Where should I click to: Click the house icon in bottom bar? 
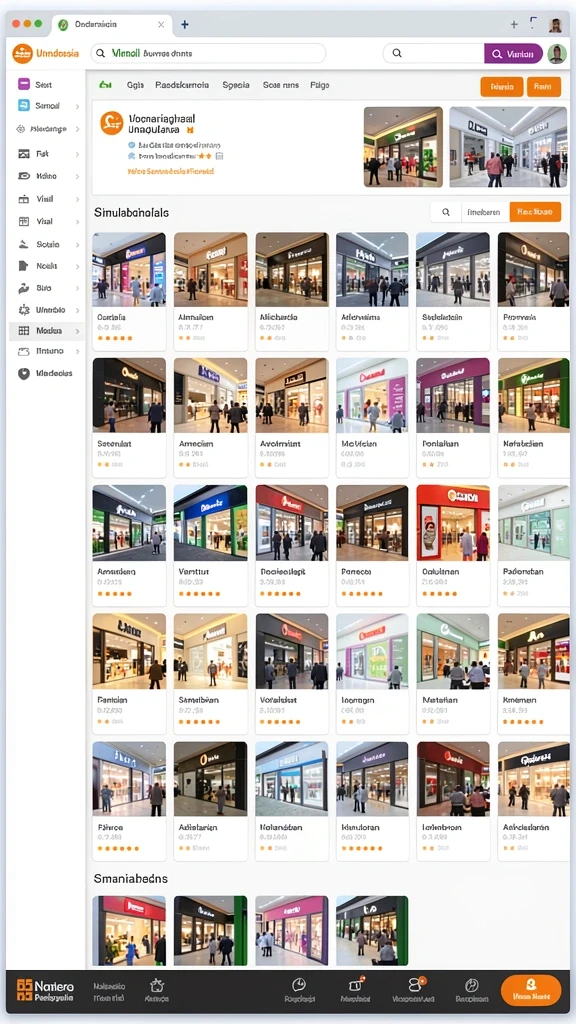[x=157, y=985]
